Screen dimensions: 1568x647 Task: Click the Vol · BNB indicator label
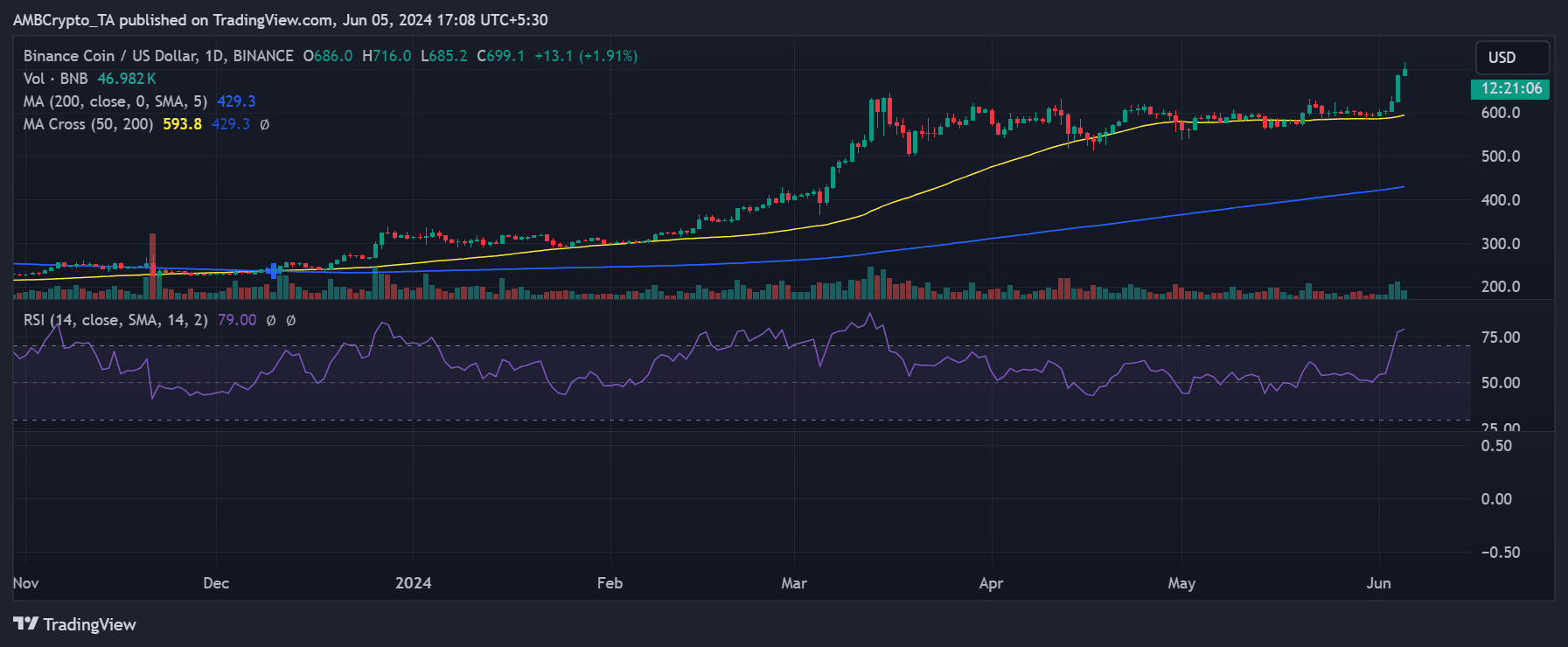pos(56,79)
